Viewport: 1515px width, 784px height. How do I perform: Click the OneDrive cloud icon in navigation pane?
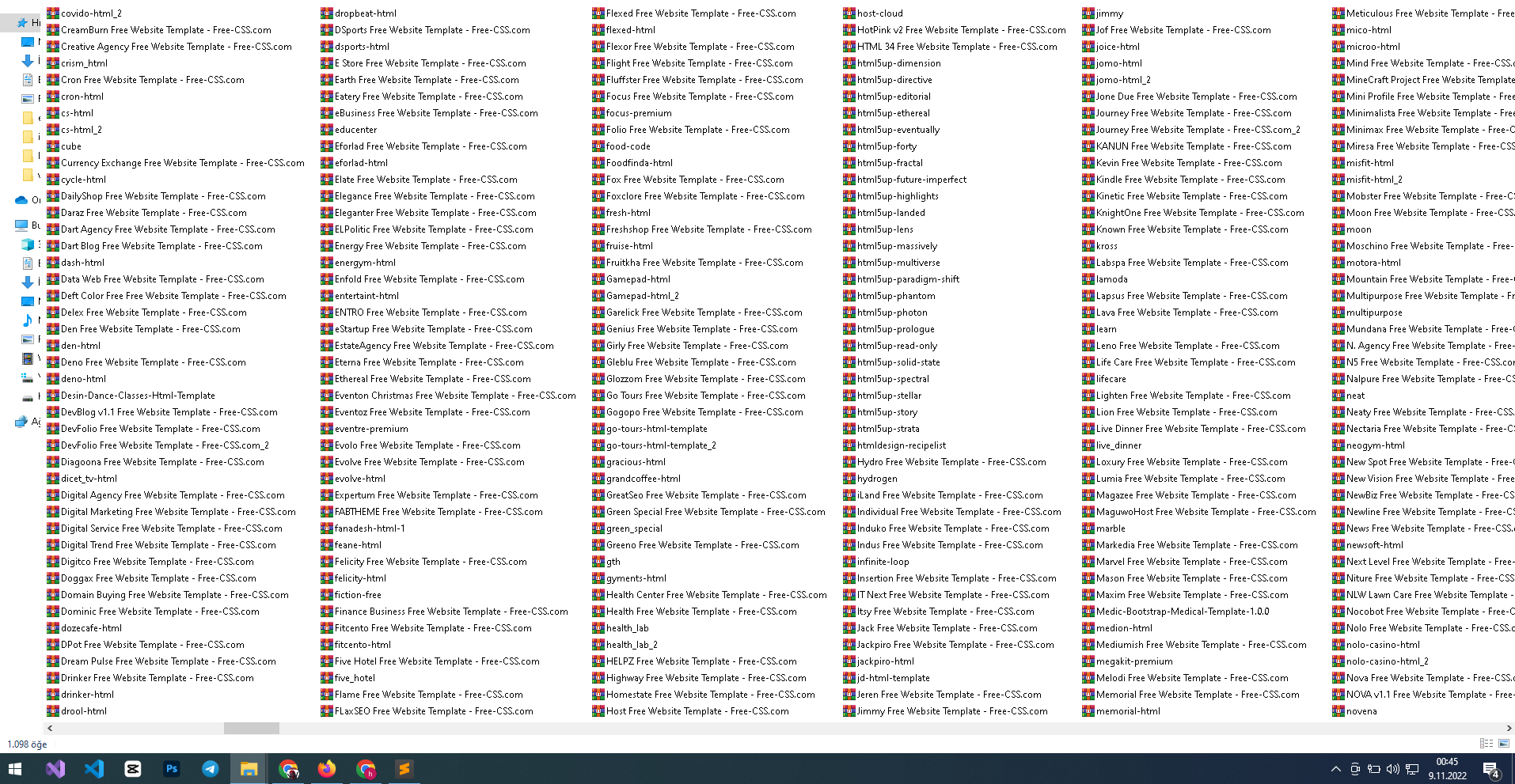[x=21, y=200]
